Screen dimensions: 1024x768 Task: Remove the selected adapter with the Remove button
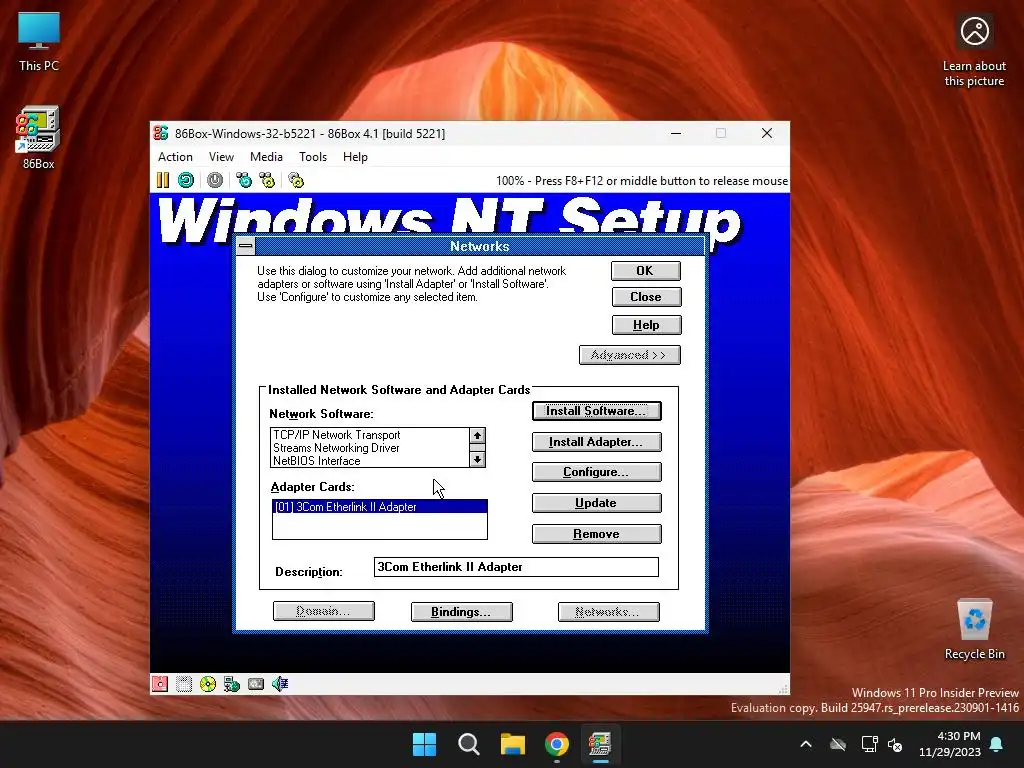point(596,534)
